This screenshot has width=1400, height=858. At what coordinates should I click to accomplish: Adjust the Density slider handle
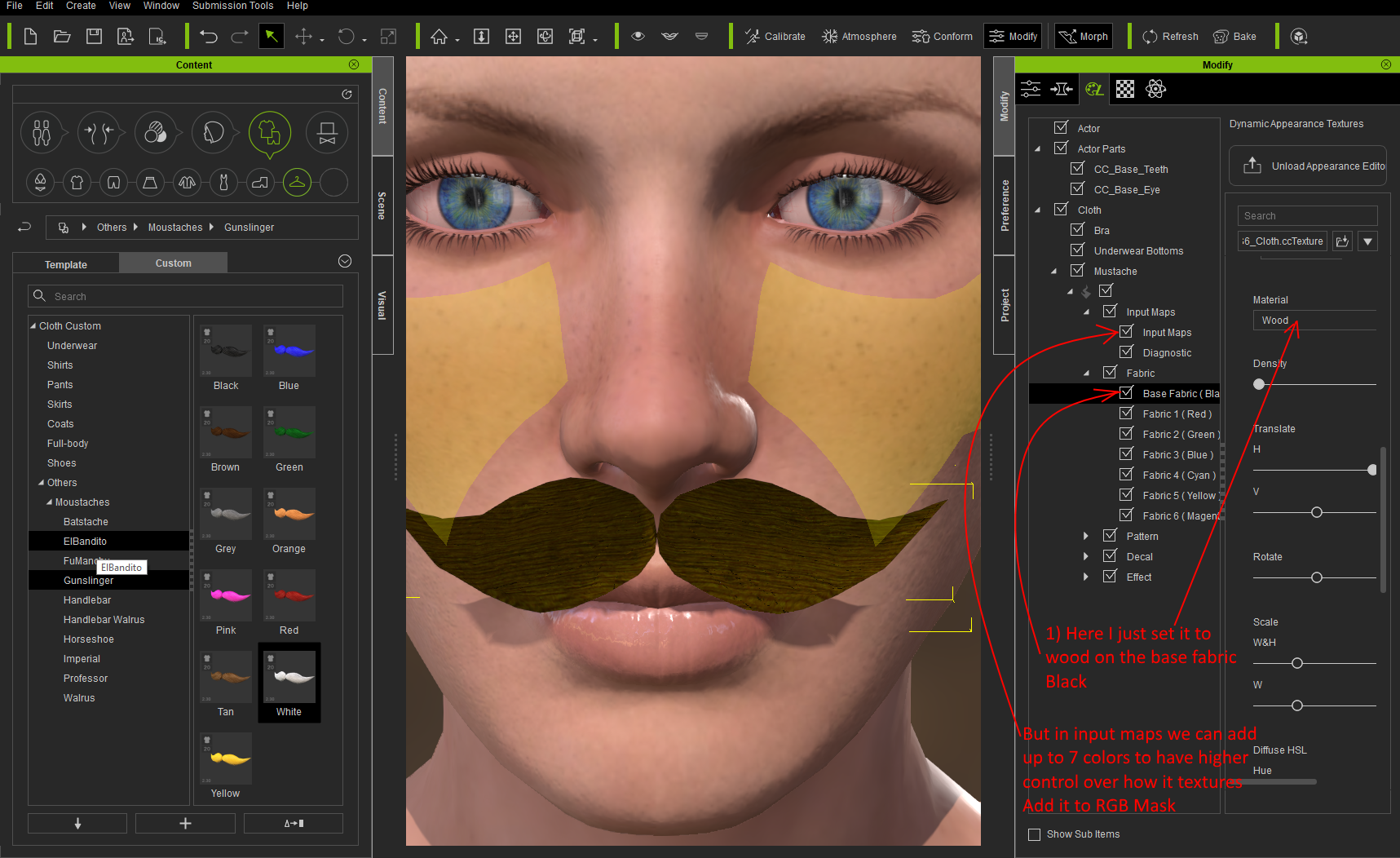pos(1259,384)
